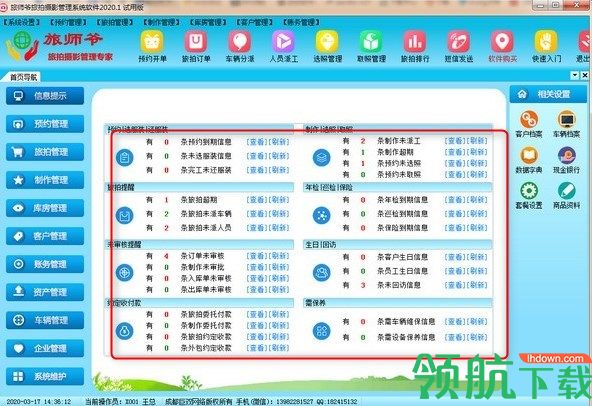Image resolution: width=592 pixels, height=406 pixels.
Task: Click the 预约|选服装|还服装 section clipboard icon
Action: [x=125, y=157]
